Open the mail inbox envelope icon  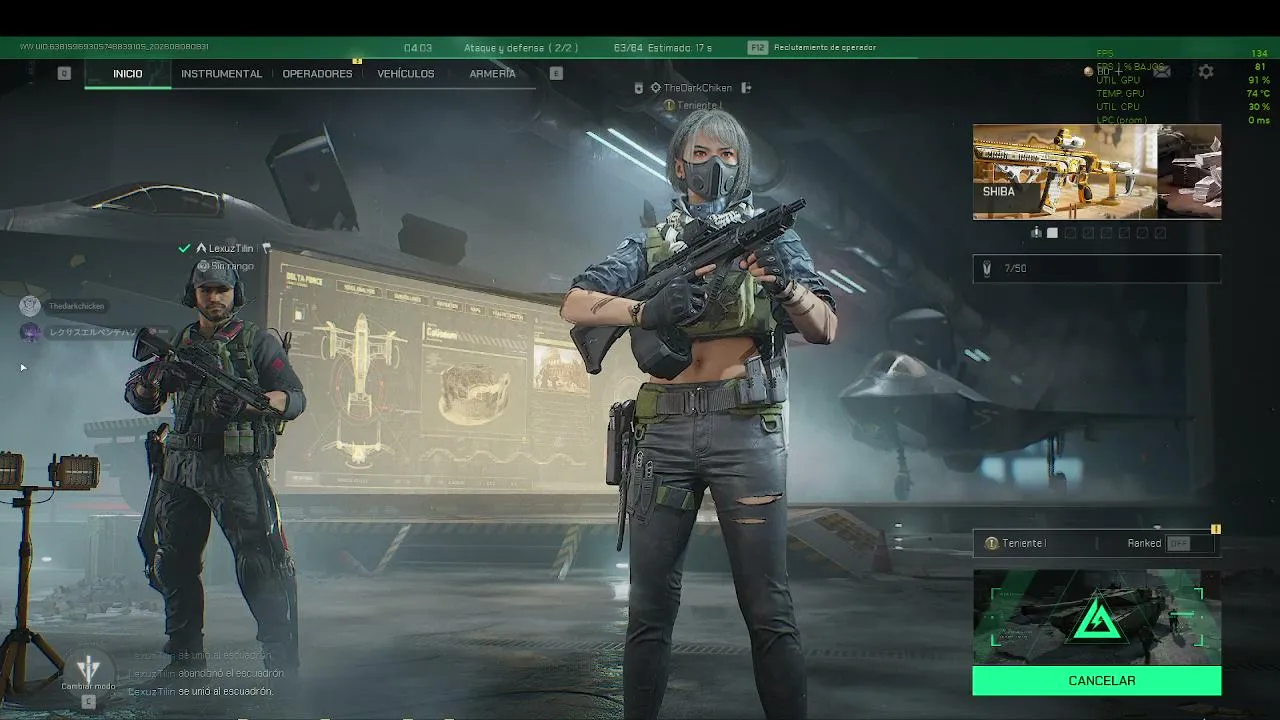point(1162,71)
